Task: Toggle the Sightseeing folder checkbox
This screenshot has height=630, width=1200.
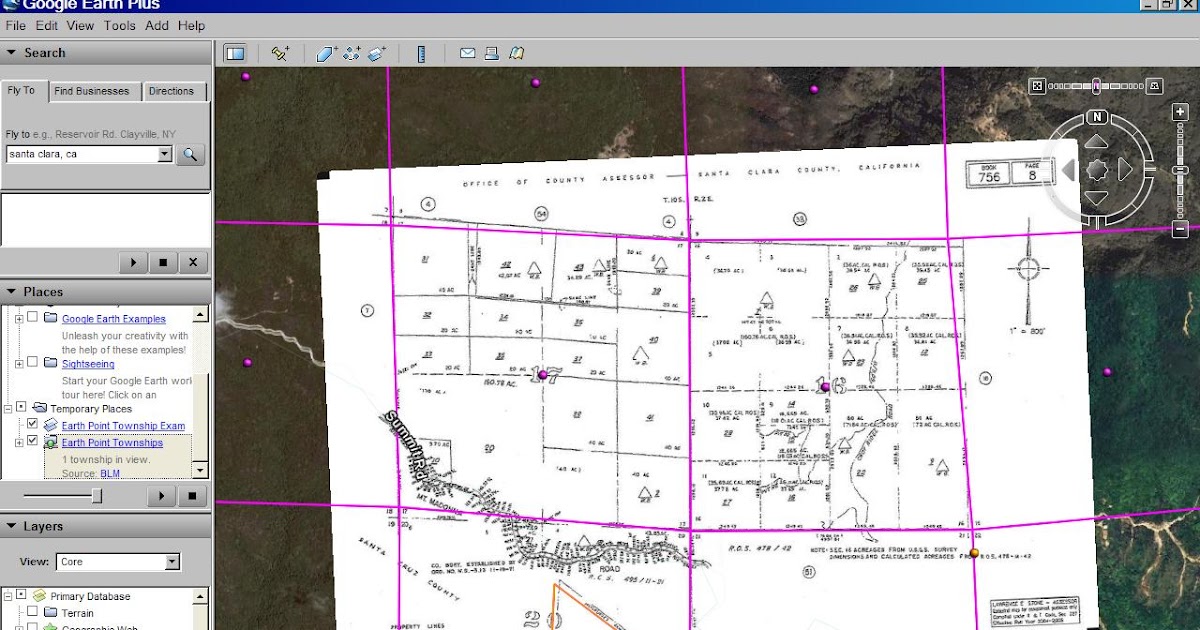Action: coord(33,363)
